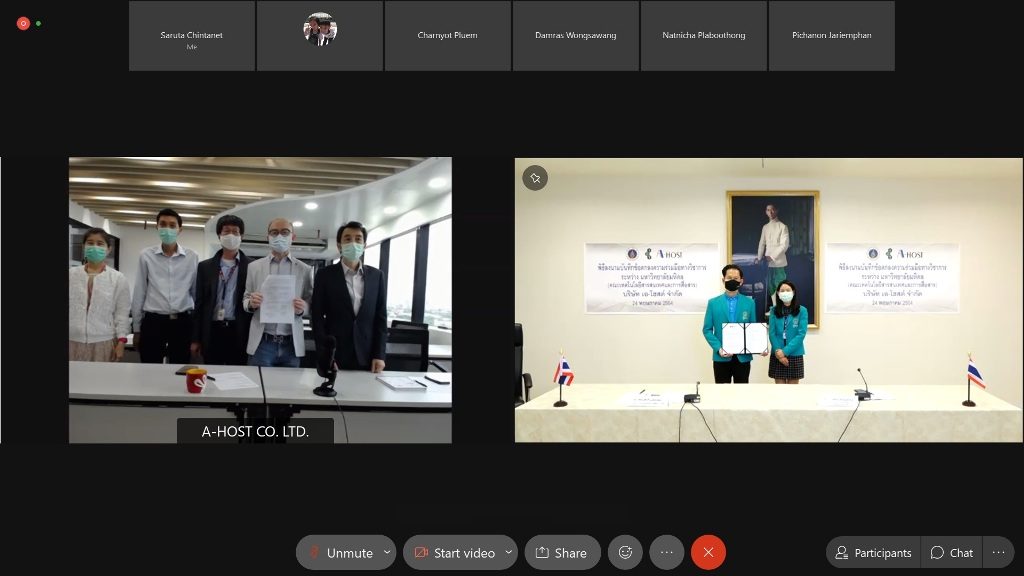Open the Participants panel
This screenshot has height=576, width=1024.
874,552
